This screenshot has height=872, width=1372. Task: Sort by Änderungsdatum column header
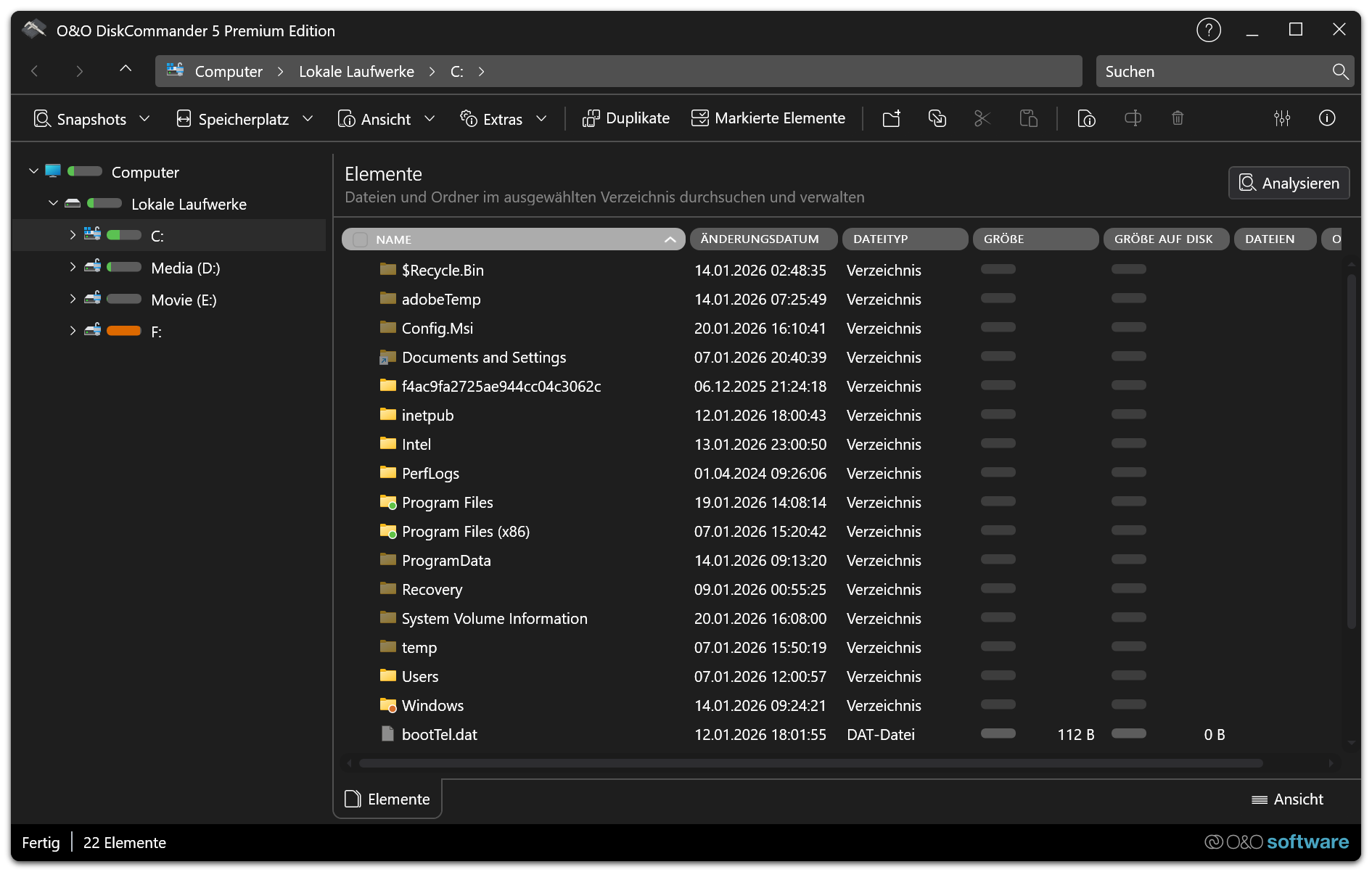coord(763,239)
